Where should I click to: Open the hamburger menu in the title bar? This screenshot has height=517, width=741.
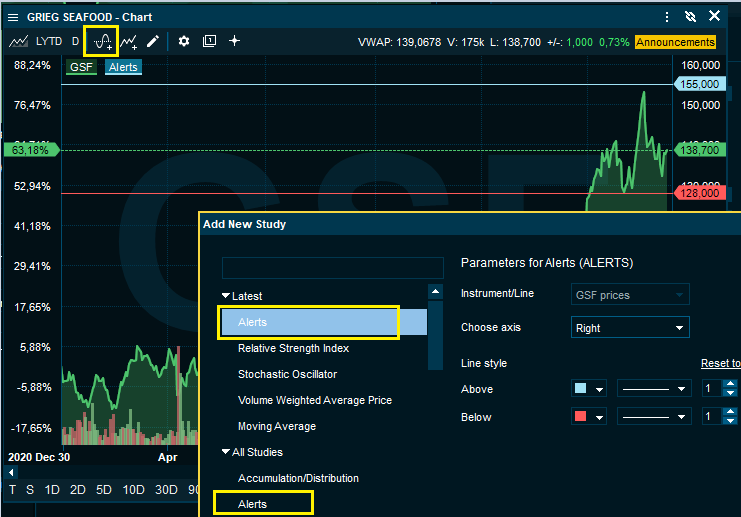[x=13, y=17]
